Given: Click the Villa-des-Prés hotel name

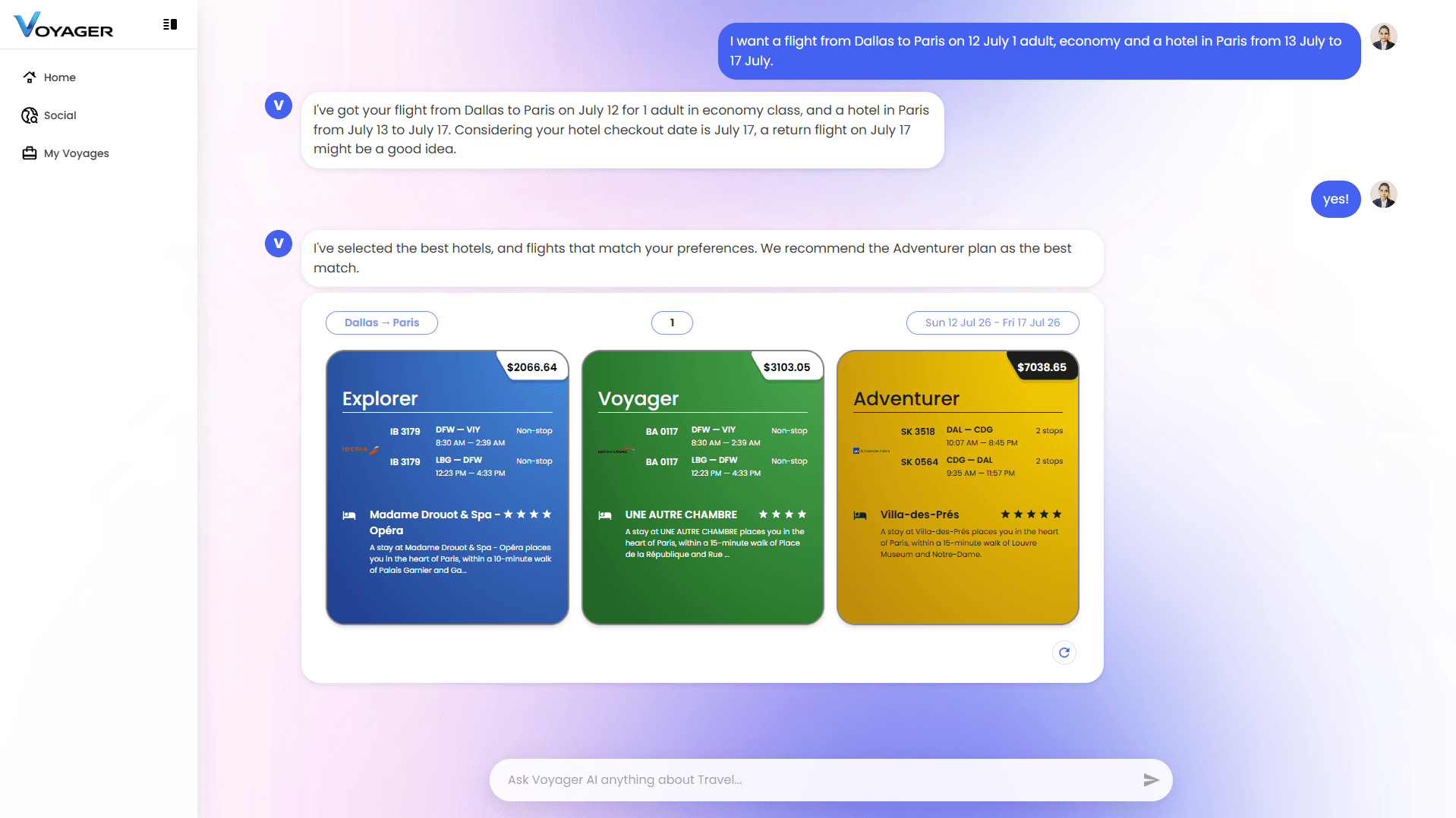Looking at the screenshot, I should [x=920, y=514].
